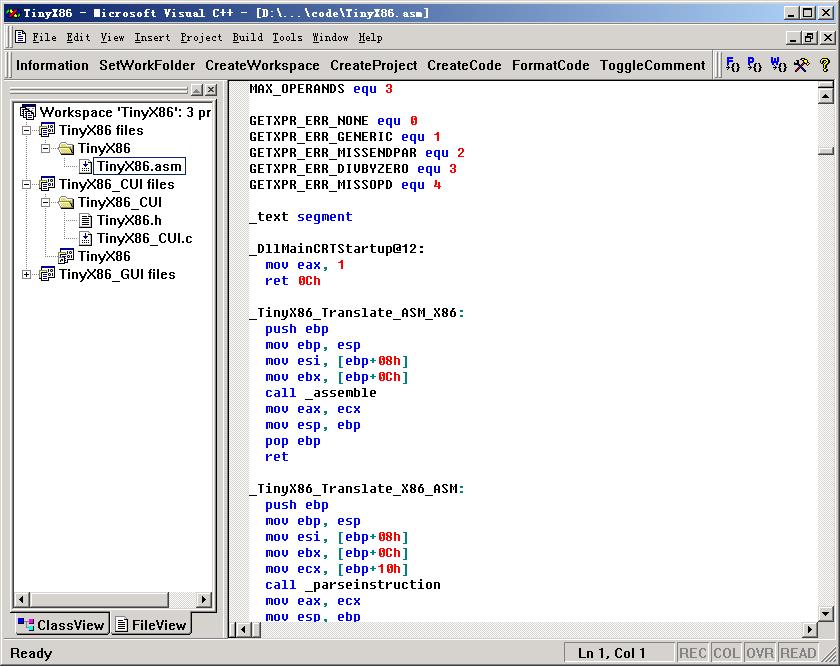This screenshot has width=840, height=666.
Task: Collapse the TinyX86_CUI files project node
Action: (x=26, y=184)
